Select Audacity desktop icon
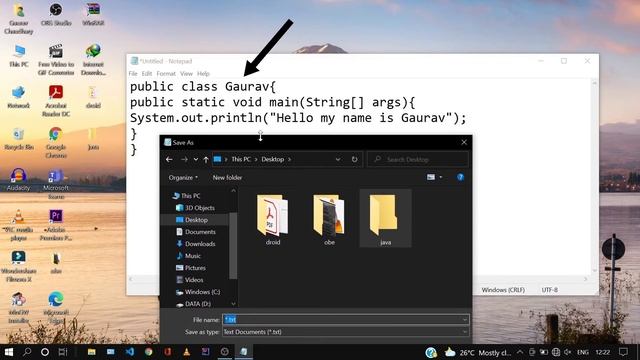 18,180
